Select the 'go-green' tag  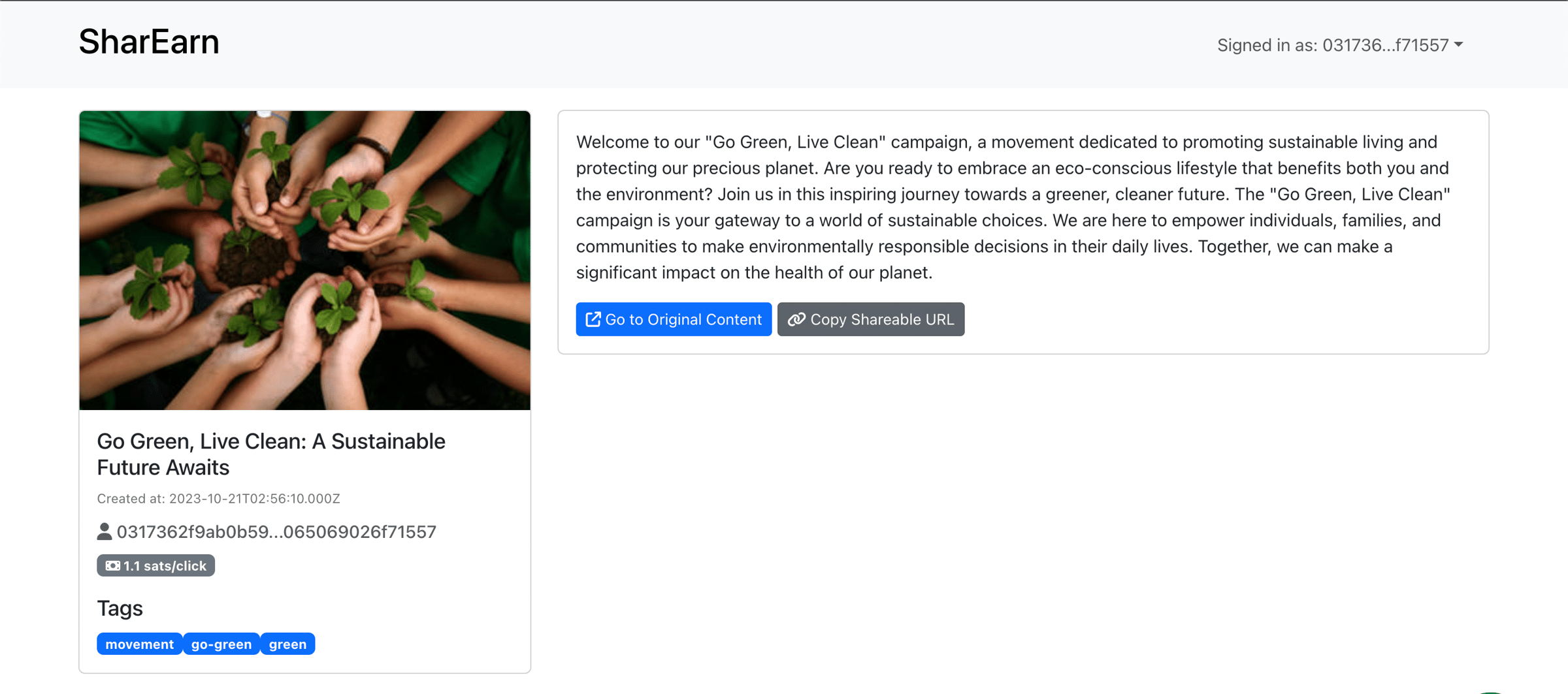[221, 644]
